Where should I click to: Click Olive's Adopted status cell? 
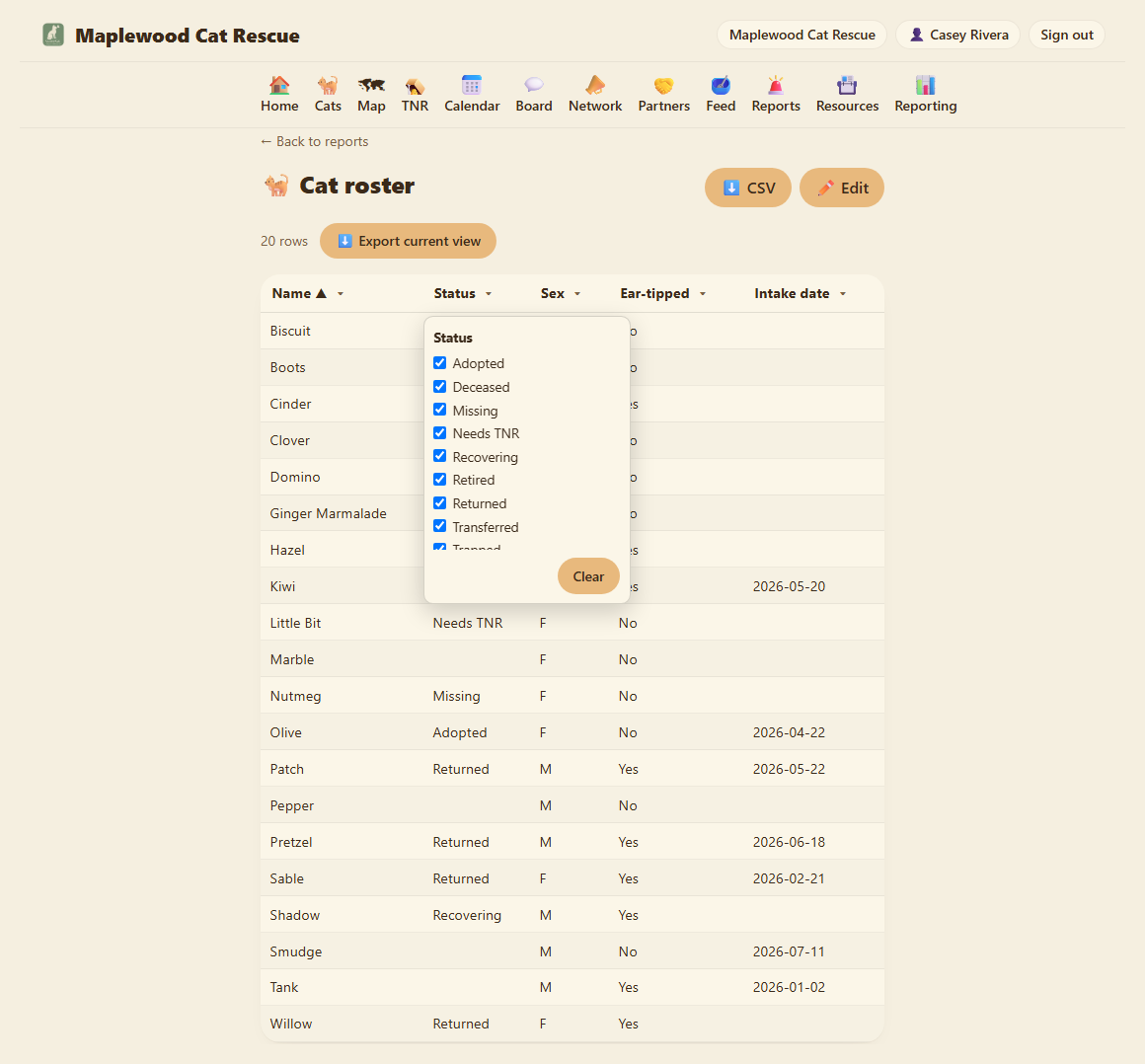[x=459, y=732]
